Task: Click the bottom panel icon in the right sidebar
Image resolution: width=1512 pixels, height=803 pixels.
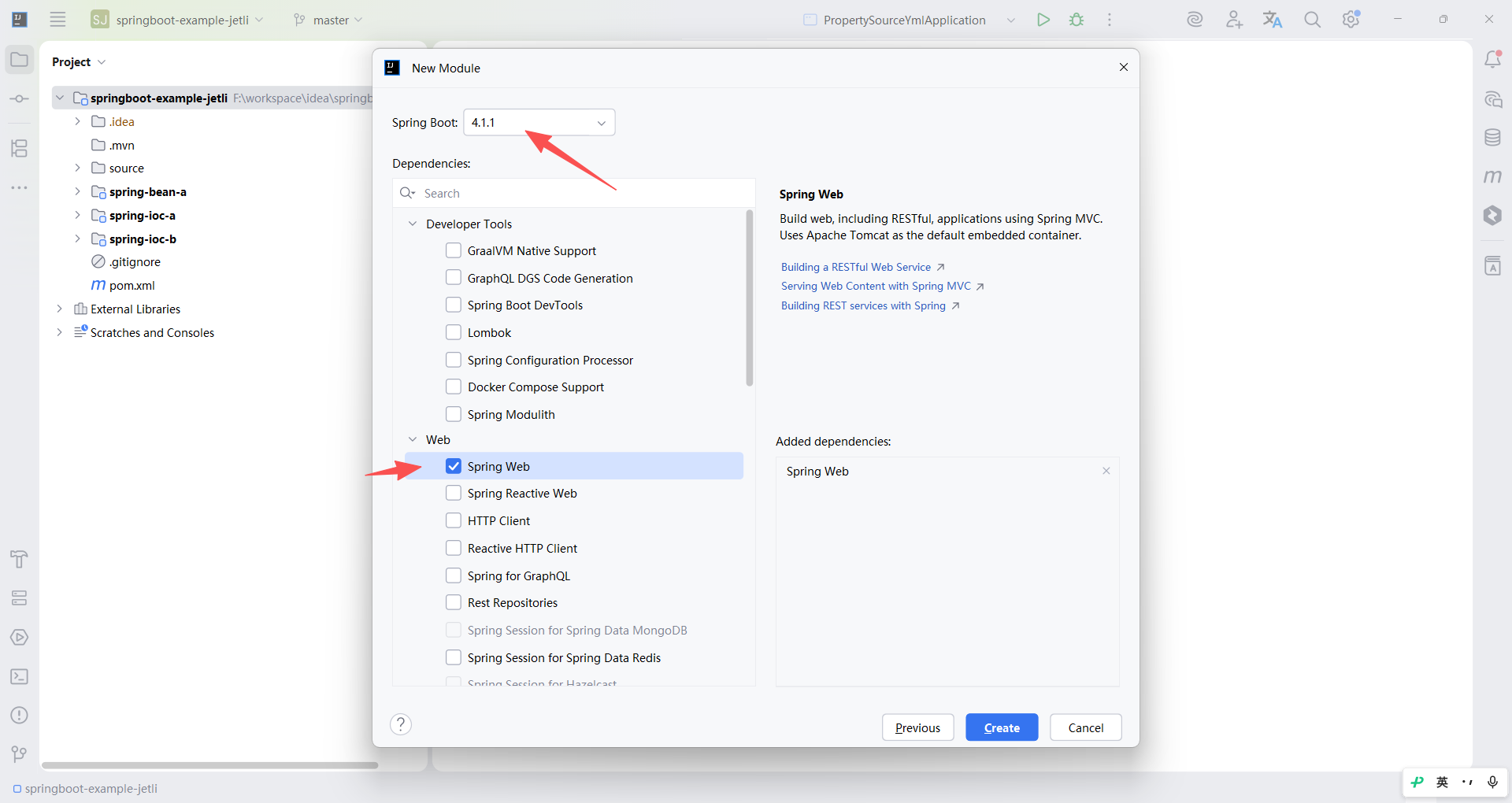Action: pos(1492,266)
